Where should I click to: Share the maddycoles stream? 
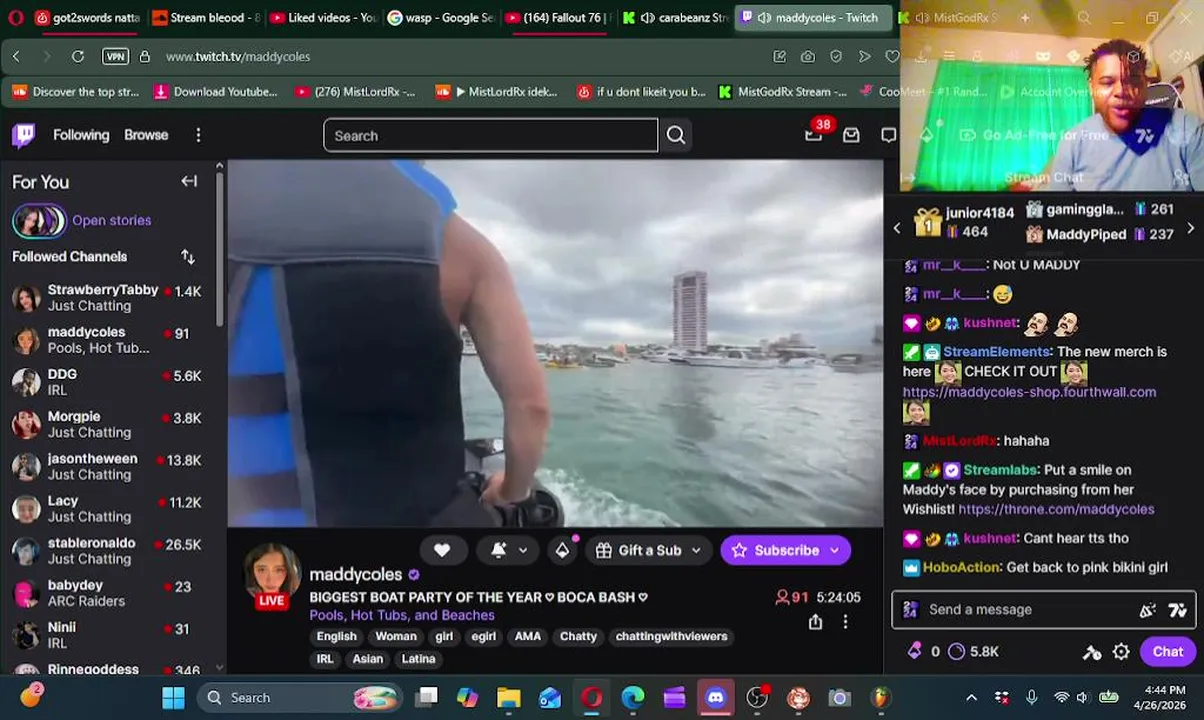tap(815, 622)
